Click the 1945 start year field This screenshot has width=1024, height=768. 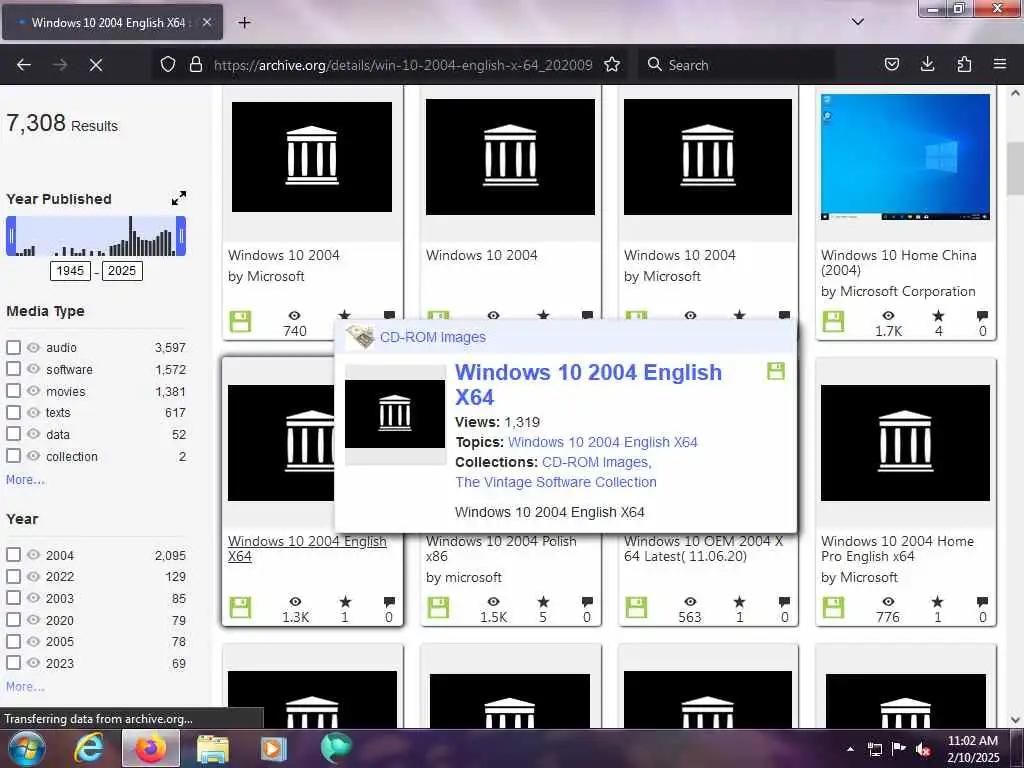(x=70, y=271)
